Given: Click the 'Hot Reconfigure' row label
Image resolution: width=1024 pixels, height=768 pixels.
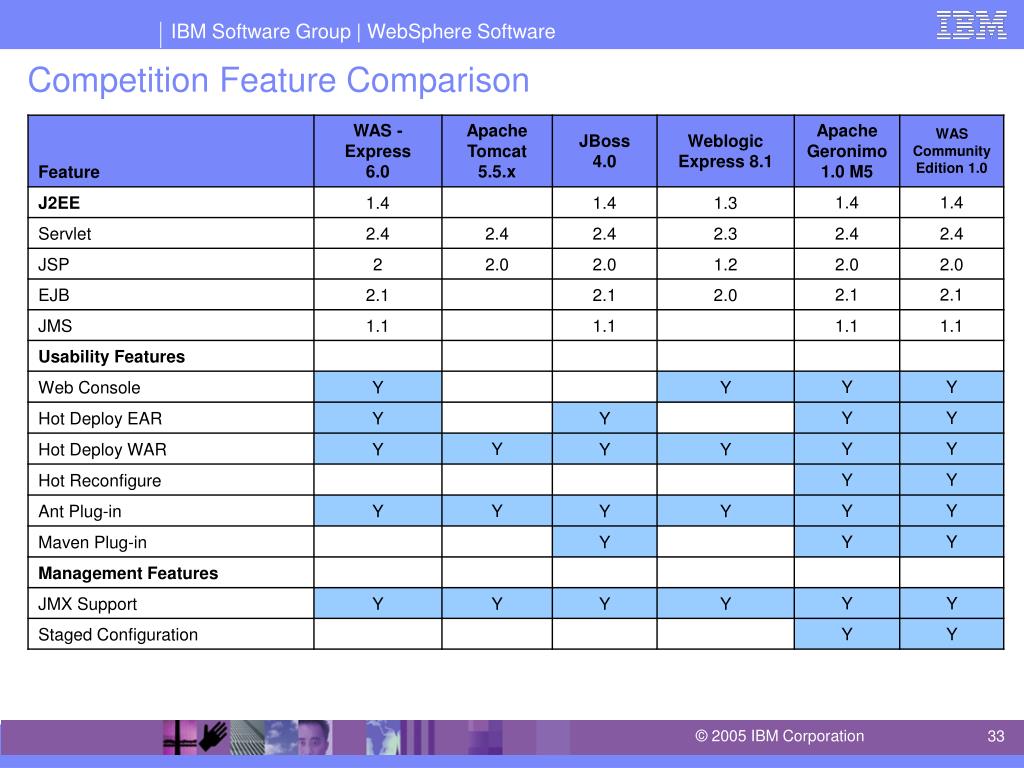Looking at the screenshot, I should (100, 481).
